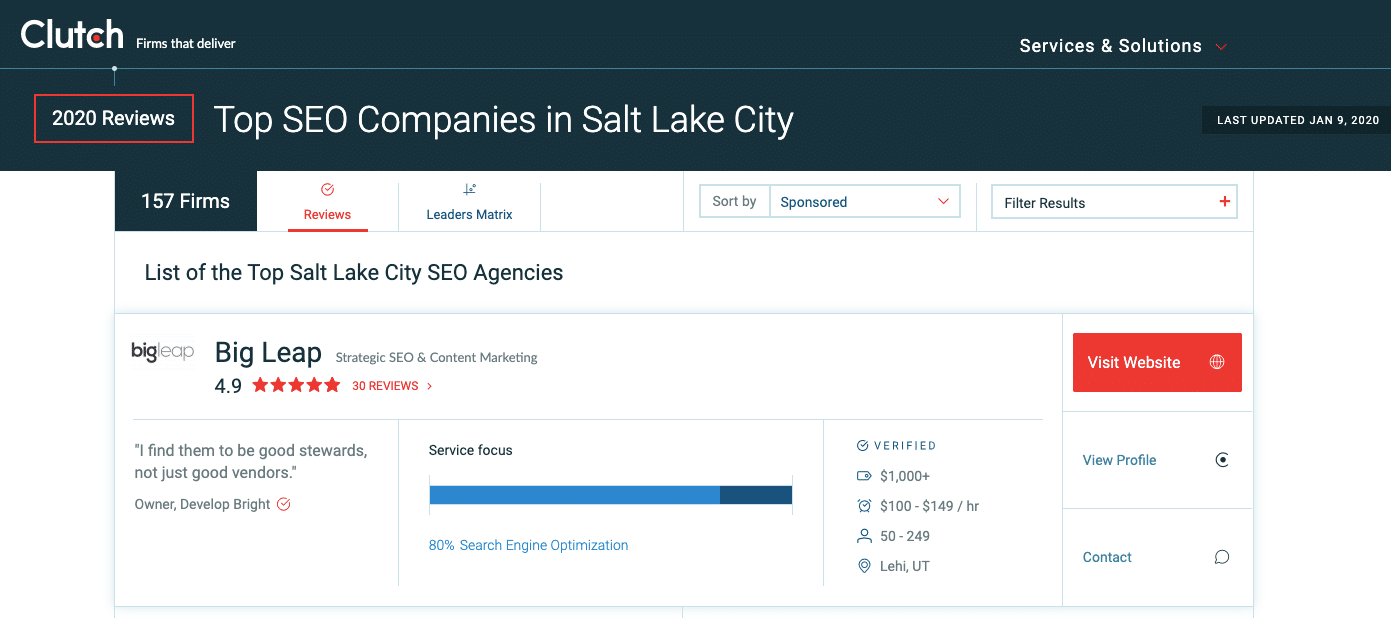Click the $1,000+ minimum project size
The image size is (1391, 618).
[x=905, y=476]
